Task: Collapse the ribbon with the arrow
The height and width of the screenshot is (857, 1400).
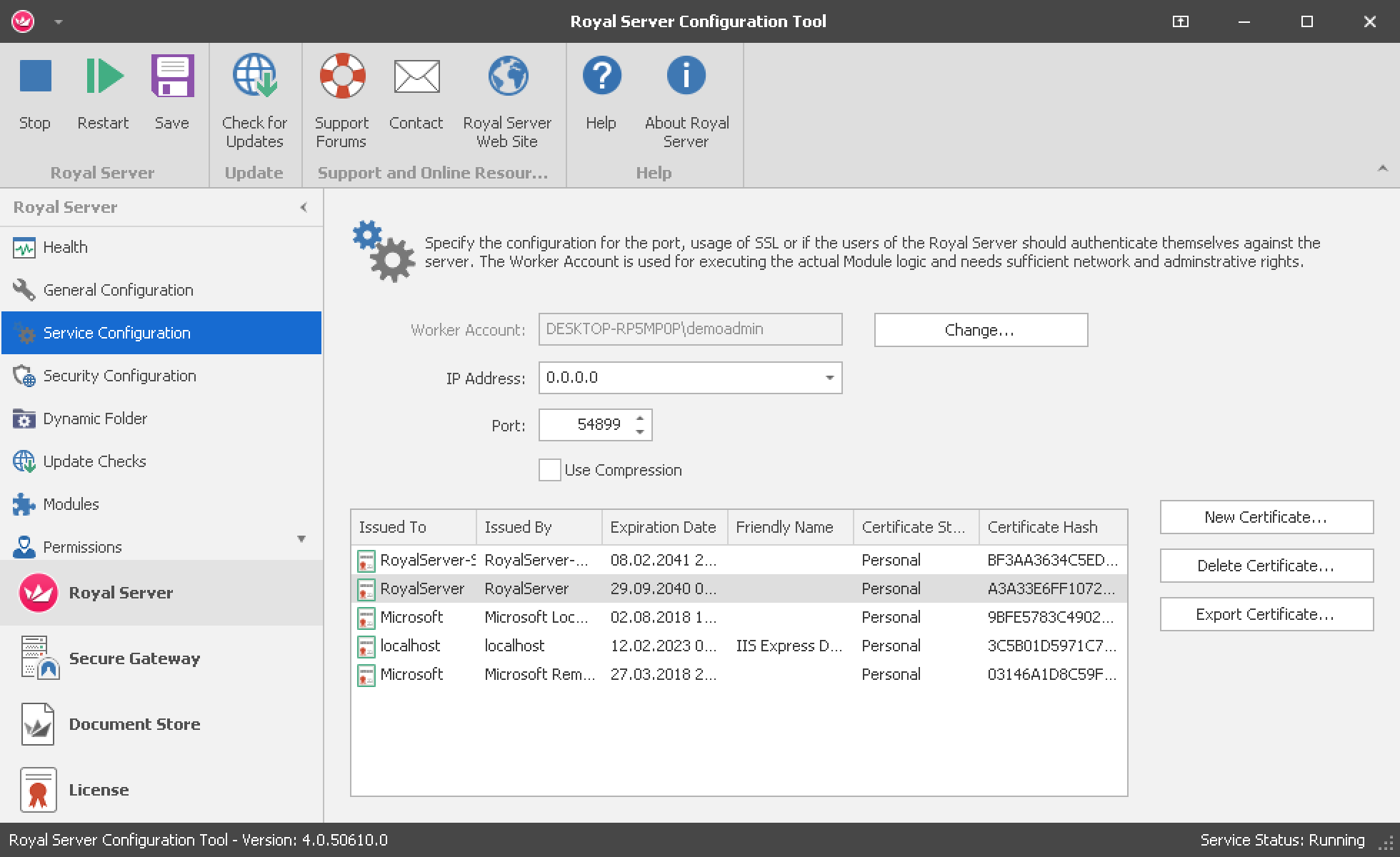Action: pos(1382,169)
